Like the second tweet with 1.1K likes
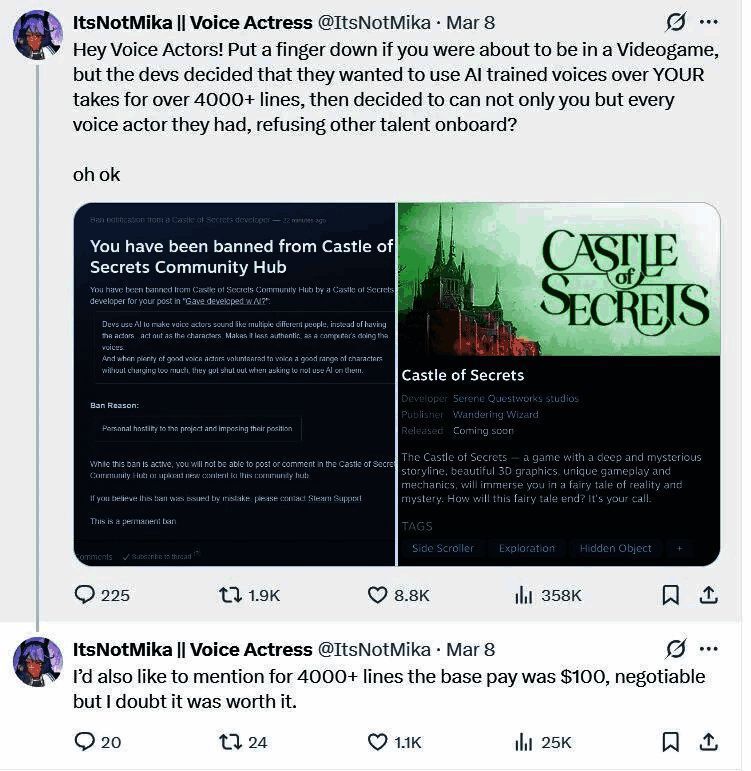 pyautogui.click(x=378, y=742)
